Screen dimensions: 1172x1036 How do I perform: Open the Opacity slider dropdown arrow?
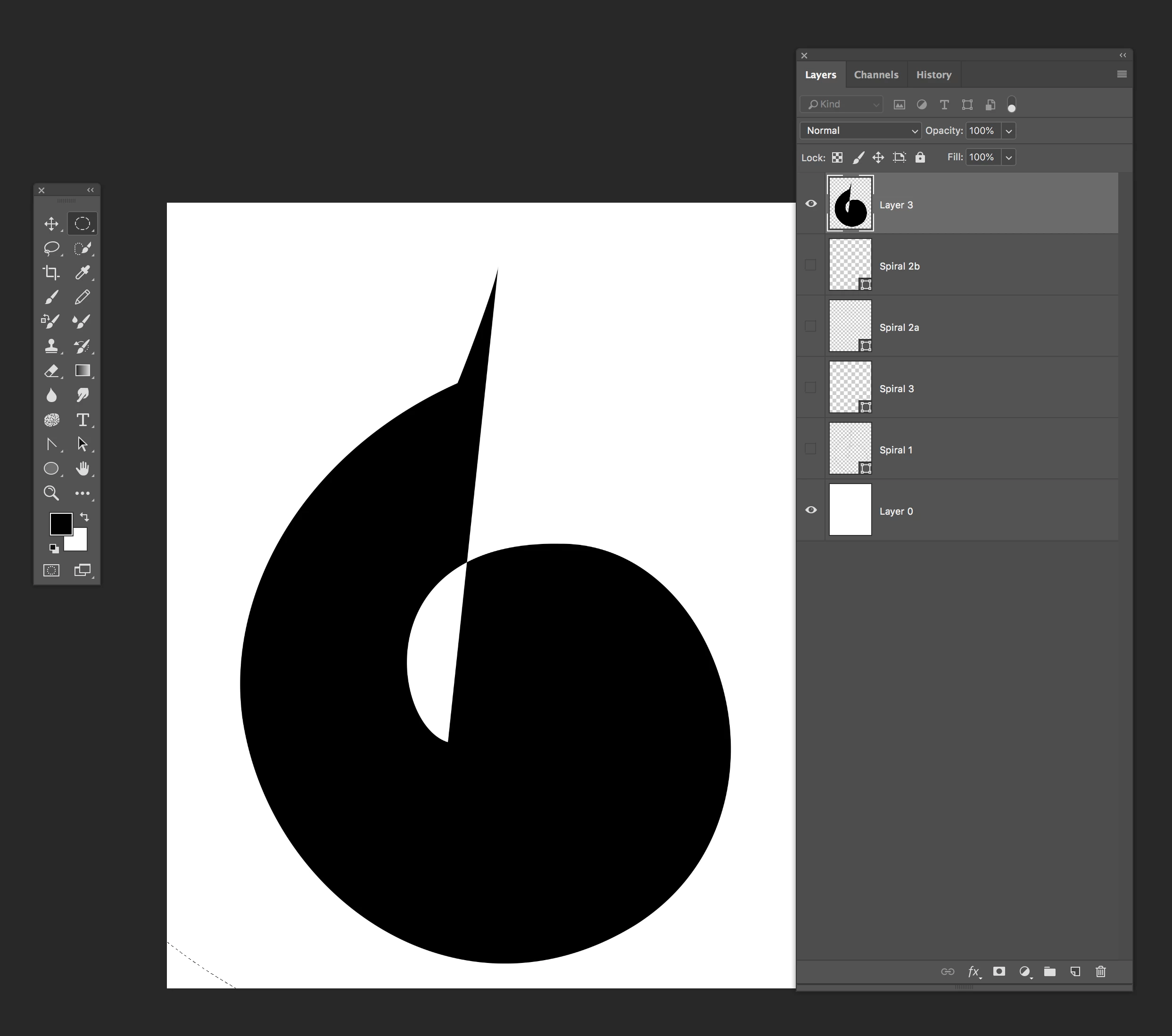click(x=1008, y=131)
